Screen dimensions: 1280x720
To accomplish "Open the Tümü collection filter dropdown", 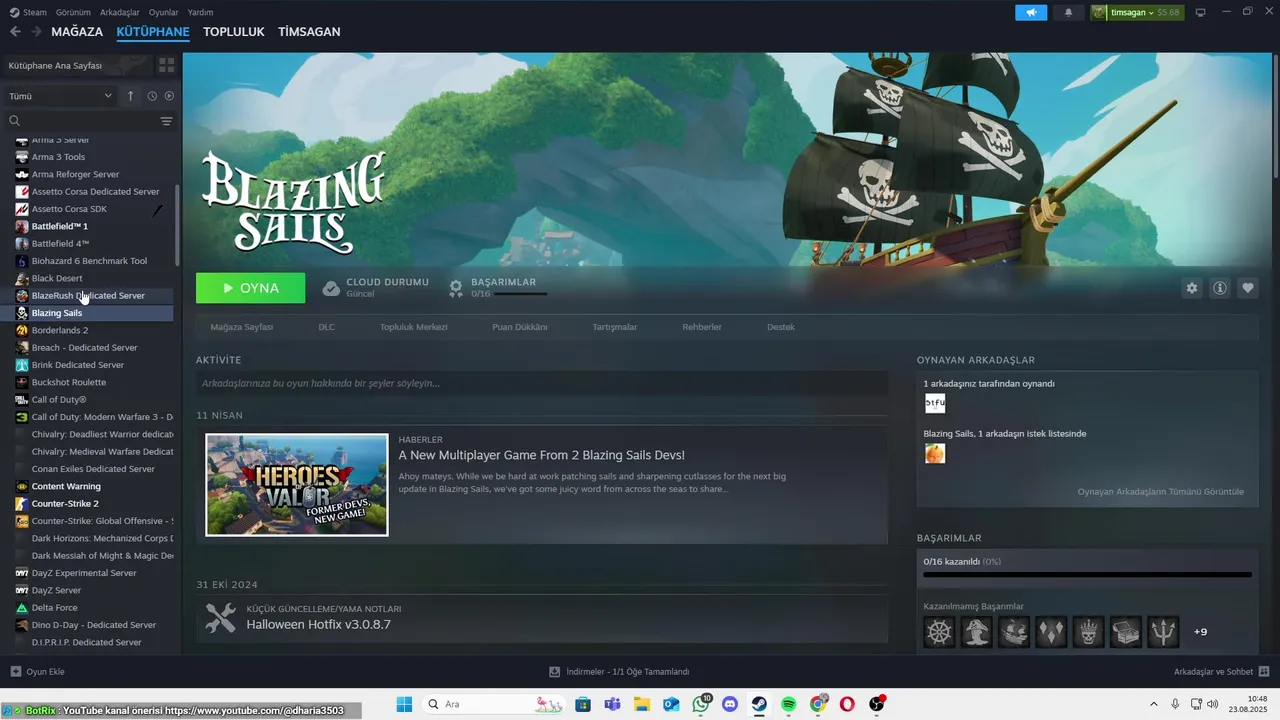I will (x=61, y=96).
